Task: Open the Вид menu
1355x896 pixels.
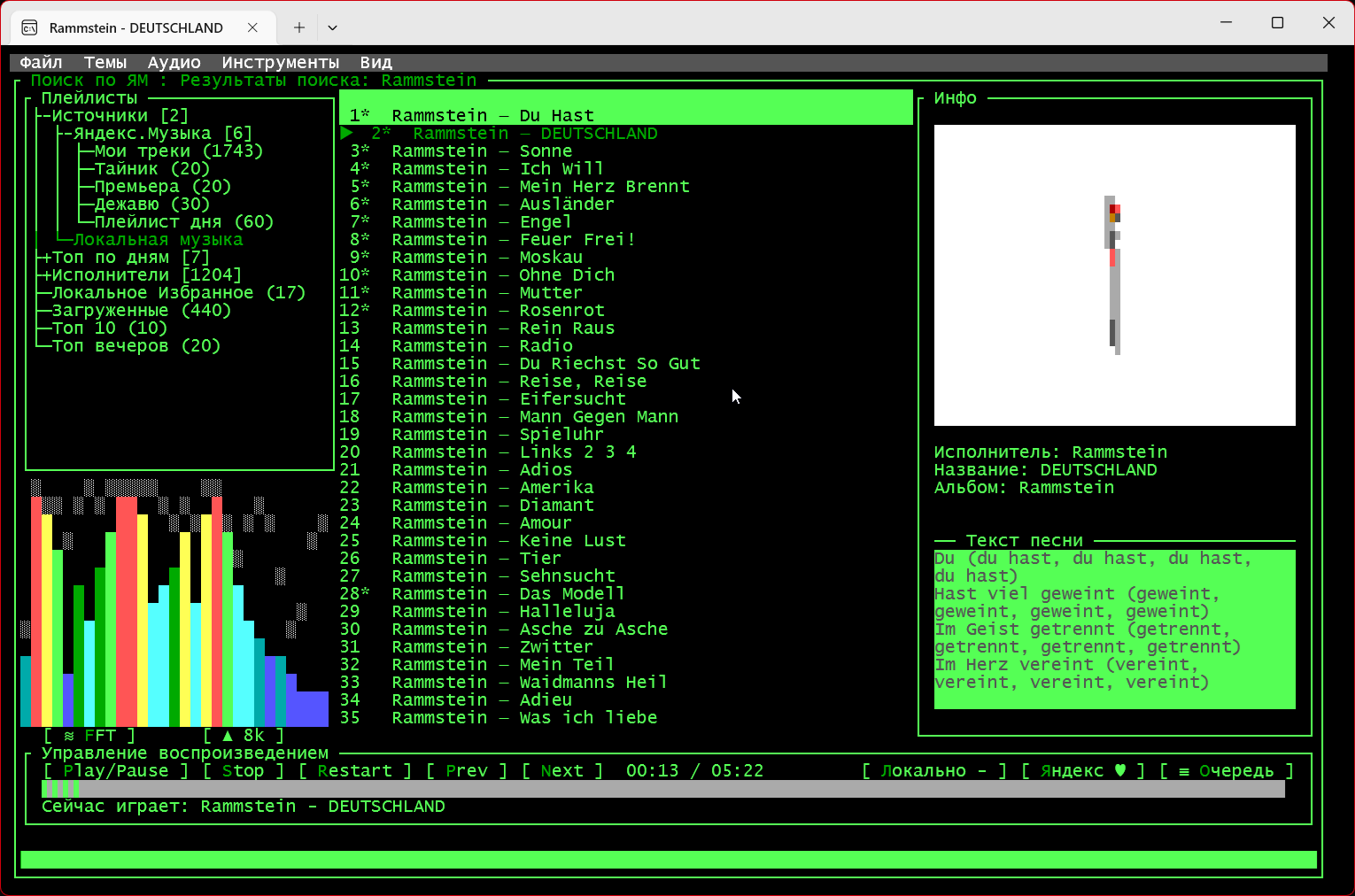Action: pos(376,63)
